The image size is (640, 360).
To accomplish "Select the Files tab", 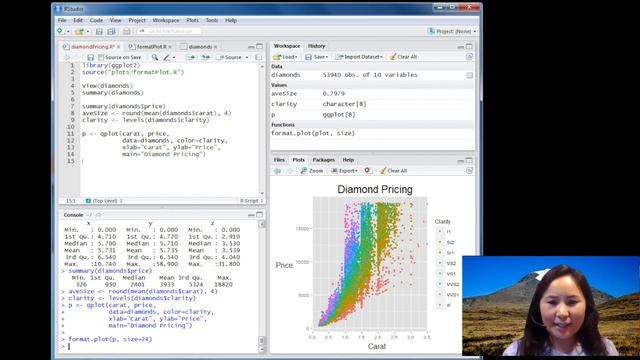I will [x=279, y=160].
